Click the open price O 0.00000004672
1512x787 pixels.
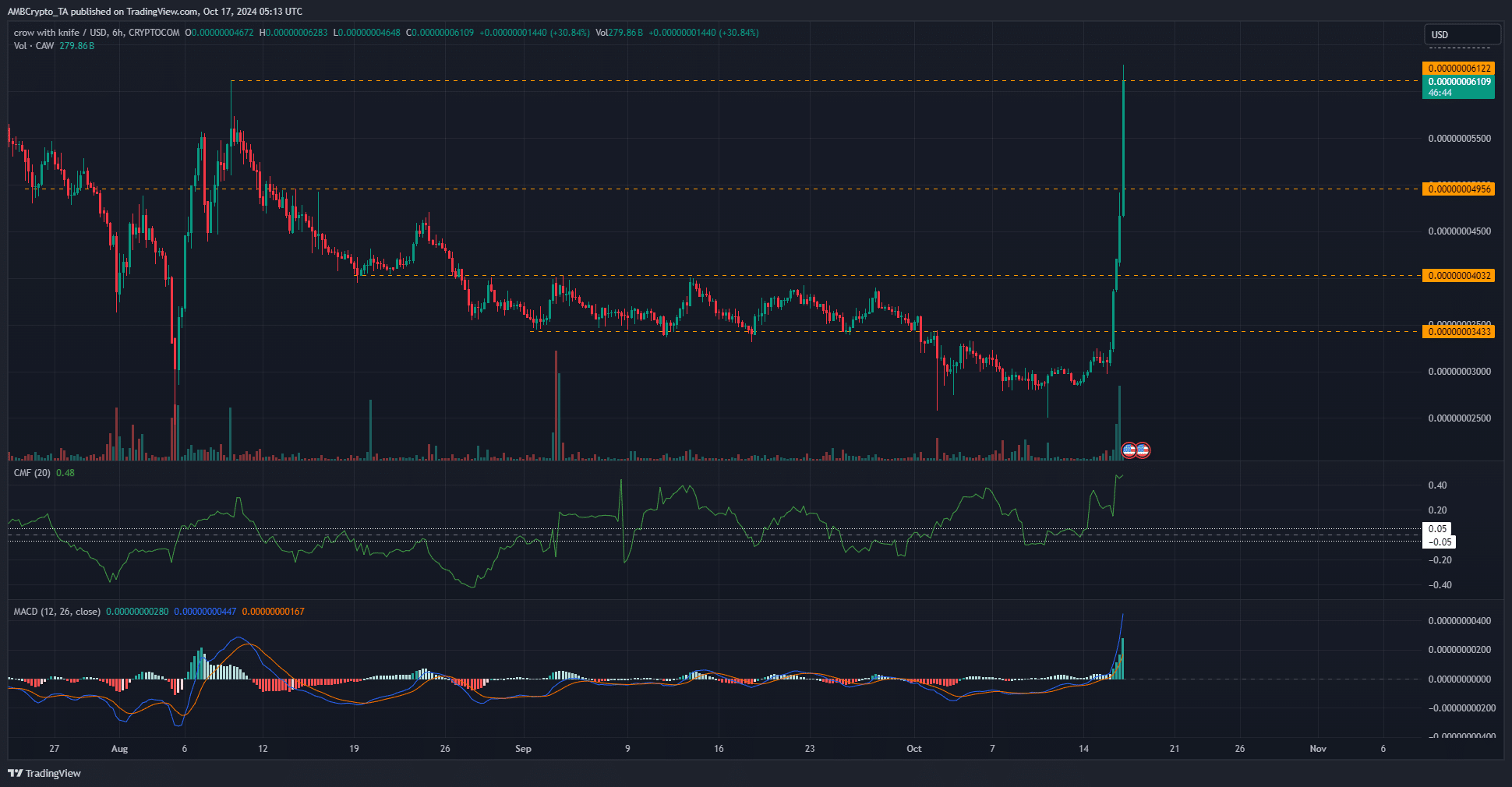point(219,33)
